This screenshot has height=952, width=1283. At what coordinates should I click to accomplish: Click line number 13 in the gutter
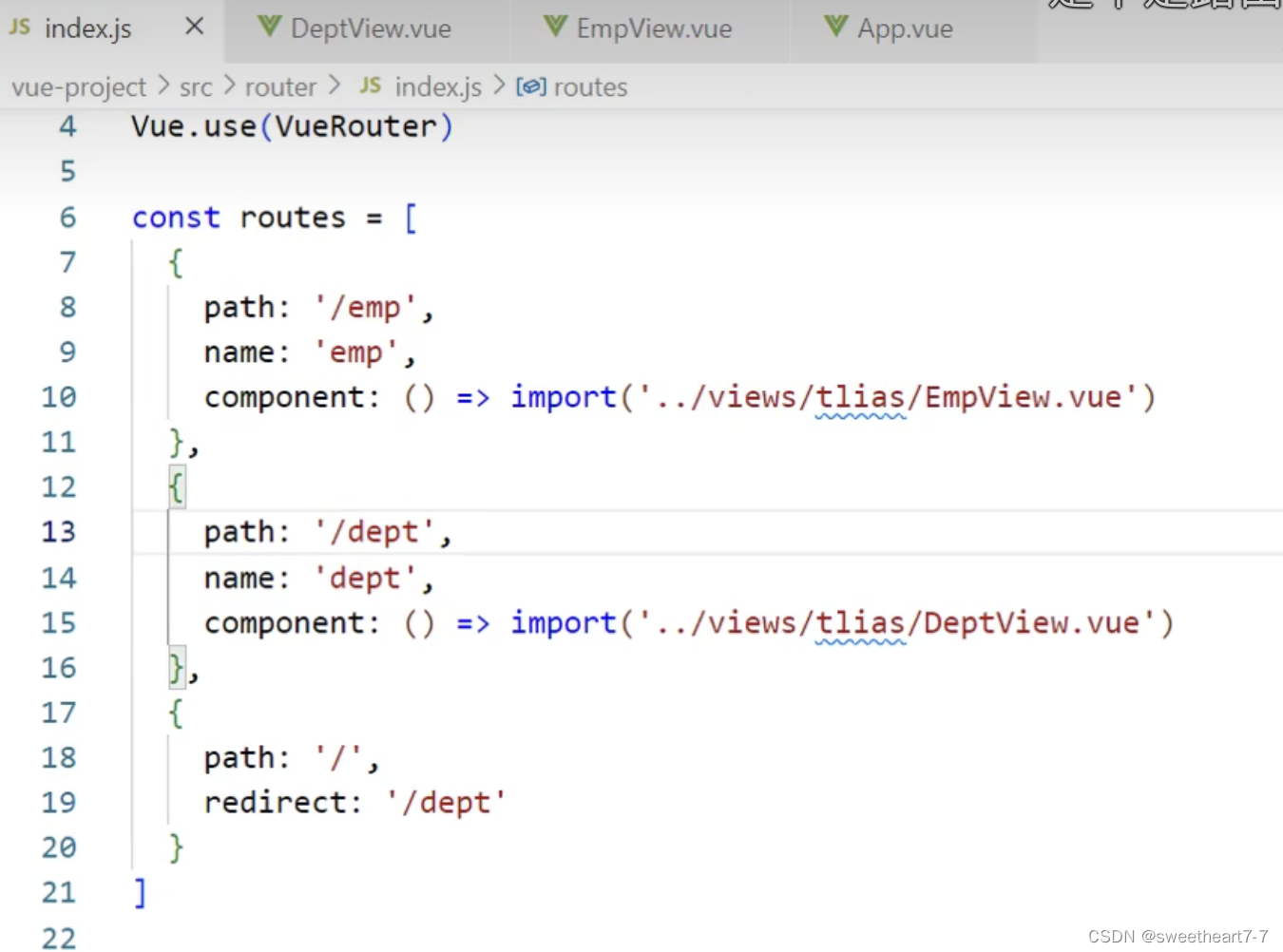[58, 532]
